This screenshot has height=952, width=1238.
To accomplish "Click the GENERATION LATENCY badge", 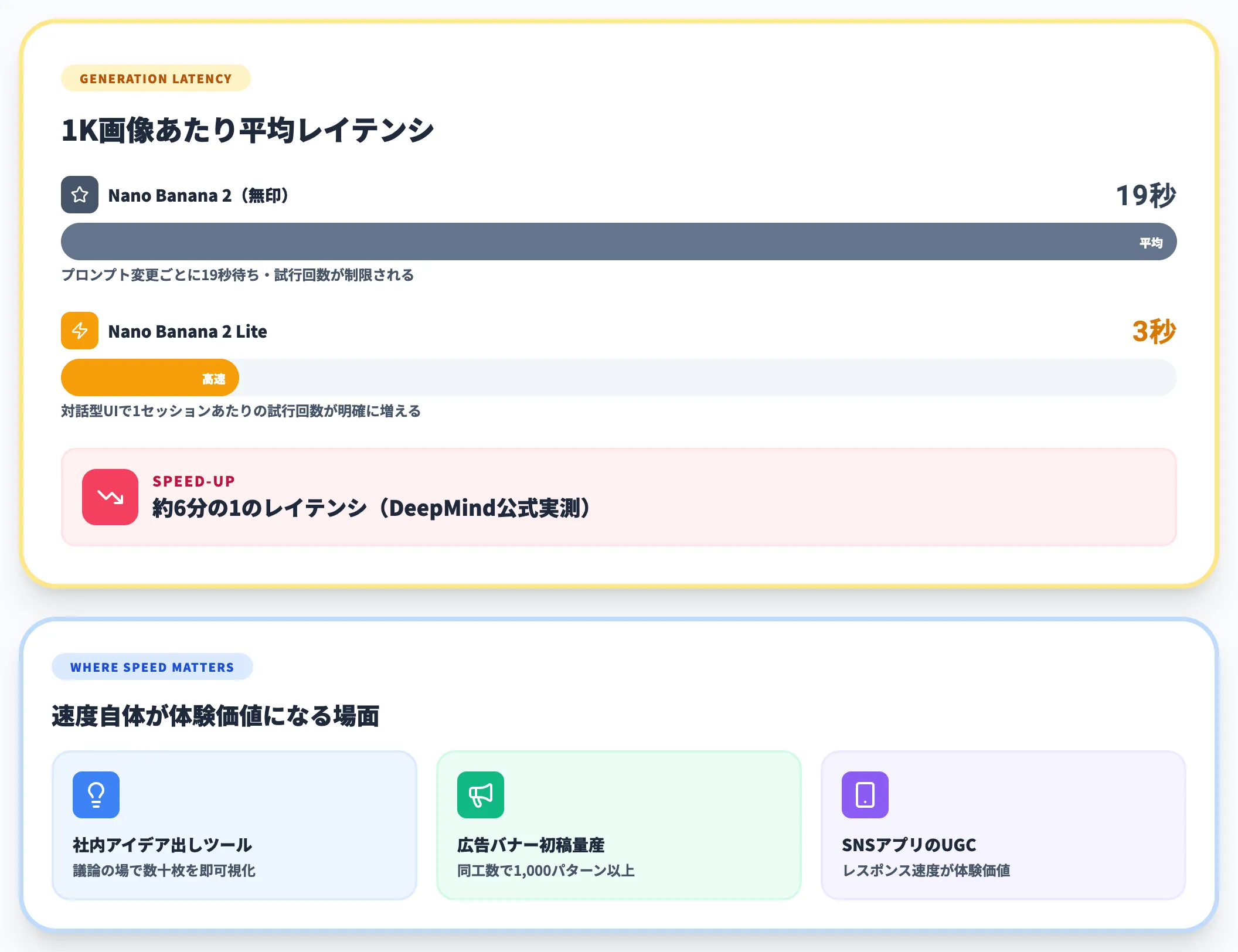I will 156,79.
